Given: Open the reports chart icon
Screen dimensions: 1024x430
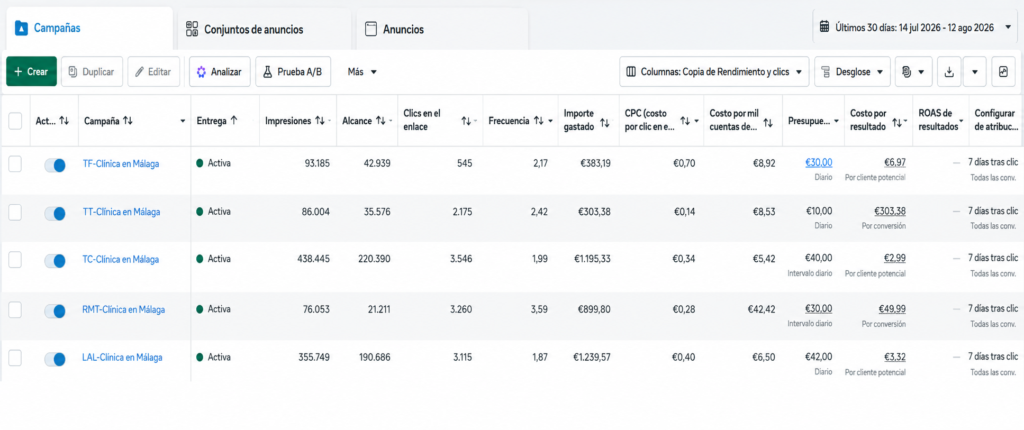Looking at the screenshot, I should pos(1004,72).
